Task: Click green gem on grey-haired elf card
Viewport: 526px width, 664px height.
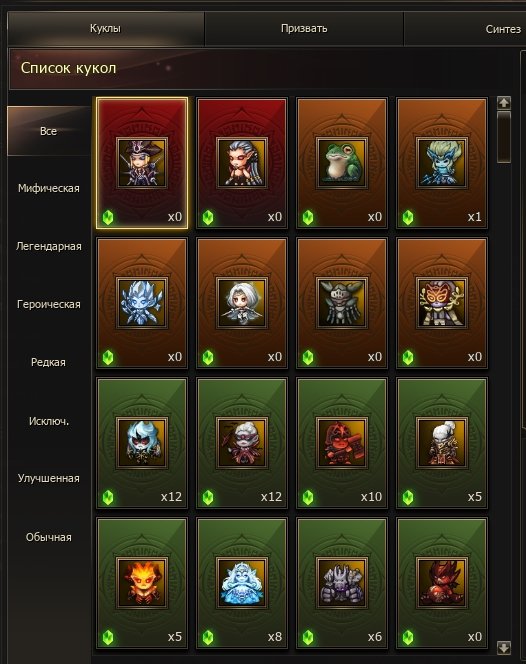Action: pyautogui.click(x=208, y=218)
